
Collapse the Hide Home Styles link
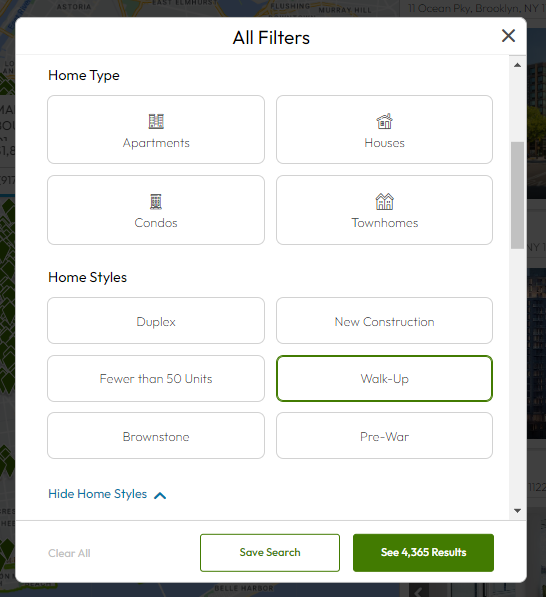[97, 494]
